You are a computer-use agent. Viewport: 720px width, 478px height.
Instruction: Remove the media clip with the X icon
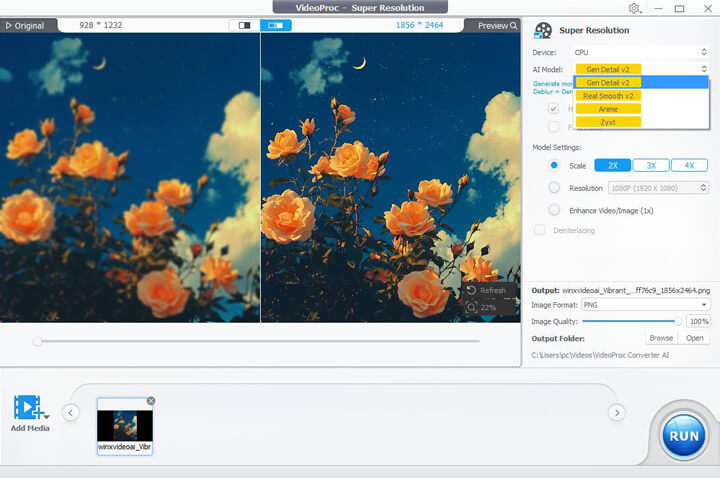pos(151,401)
